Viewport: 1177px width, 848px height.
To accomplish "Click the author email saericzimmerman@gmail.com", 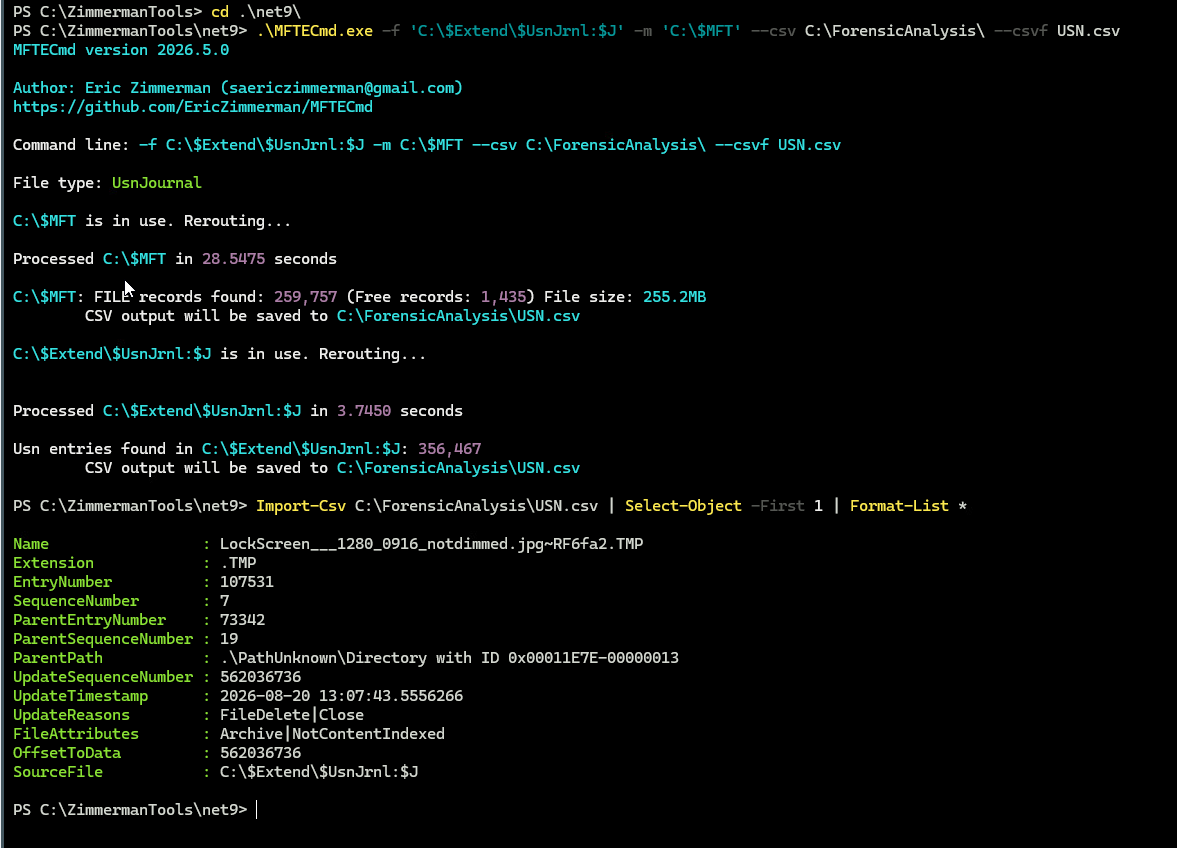I will (x=342, y=88).
